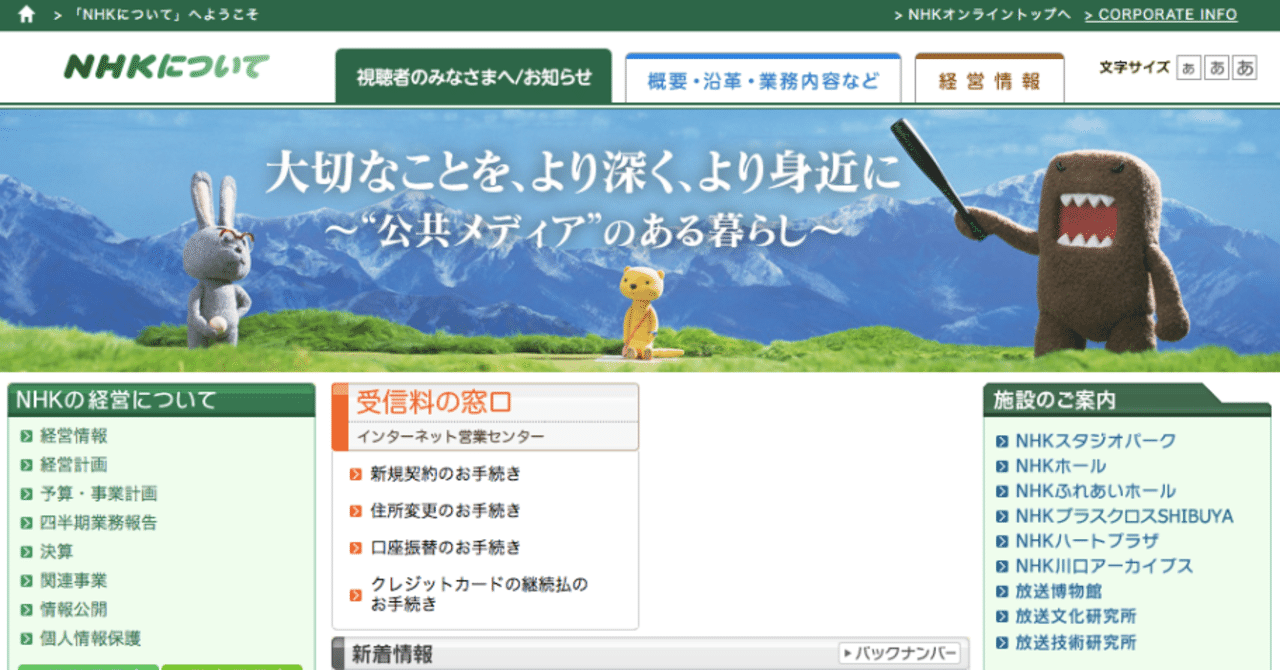The image size is (1280, 670).
Task: Open 放送博物館 link
Action: pos(1058,592)
